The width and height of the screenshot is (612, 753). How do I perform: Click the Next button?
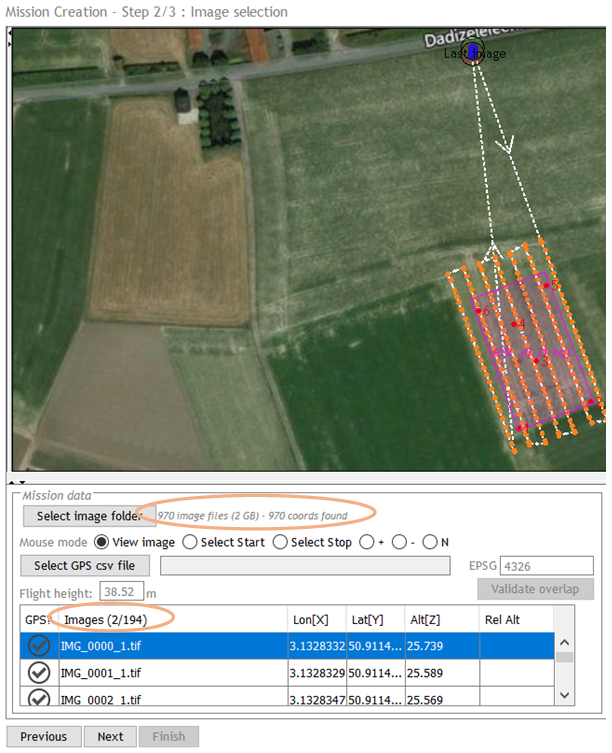pos(110,736)
